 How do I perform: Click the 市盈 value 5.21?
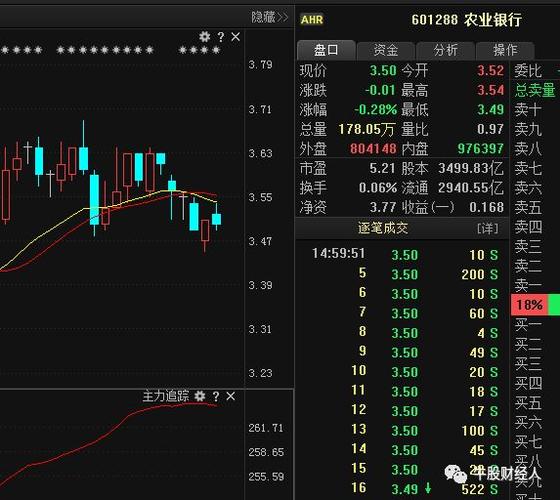click(x=382, y=168)
